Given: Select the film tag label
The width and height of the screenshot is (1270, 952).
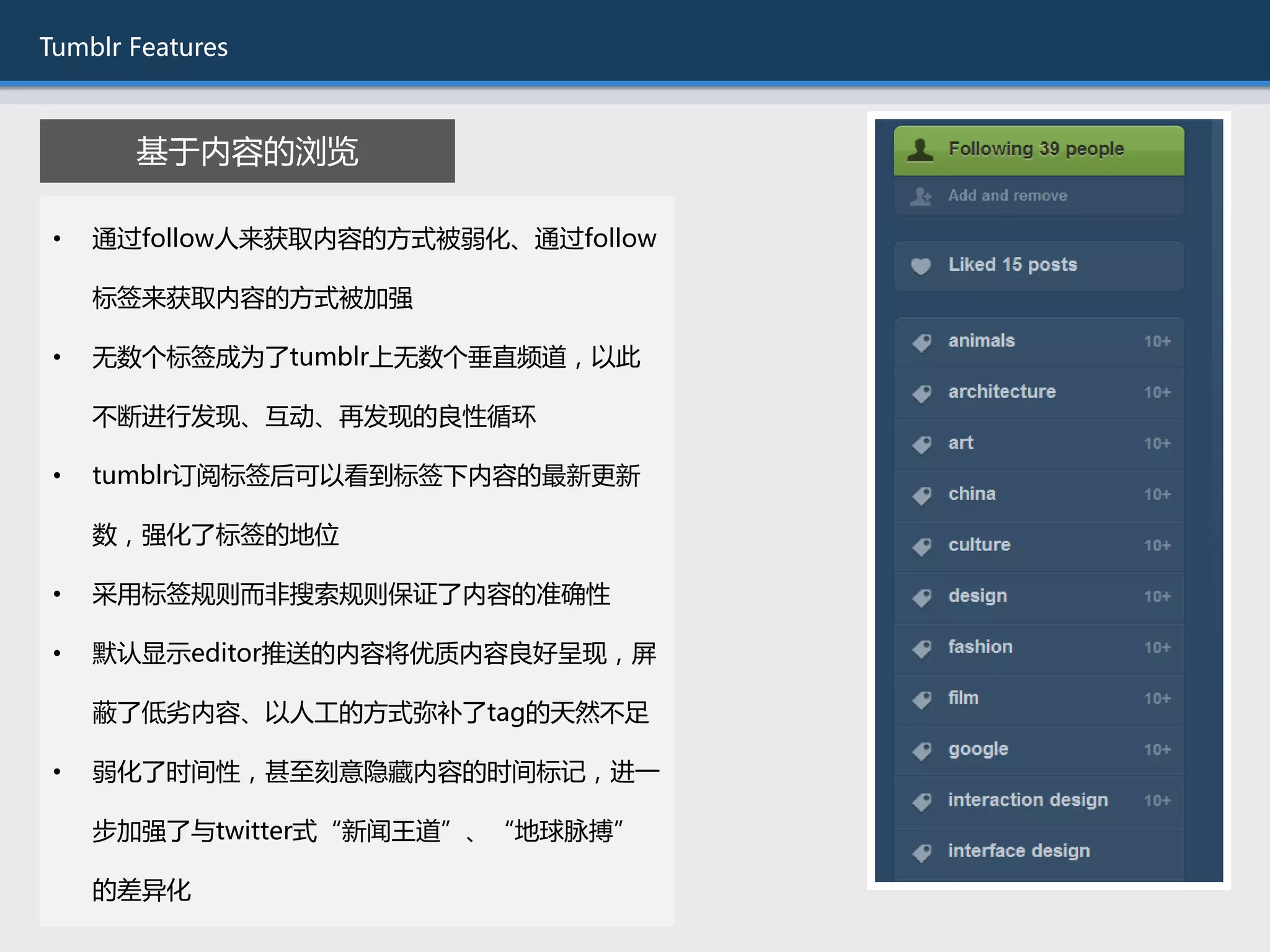Looking at the screenshot, I should coord(963,698).
